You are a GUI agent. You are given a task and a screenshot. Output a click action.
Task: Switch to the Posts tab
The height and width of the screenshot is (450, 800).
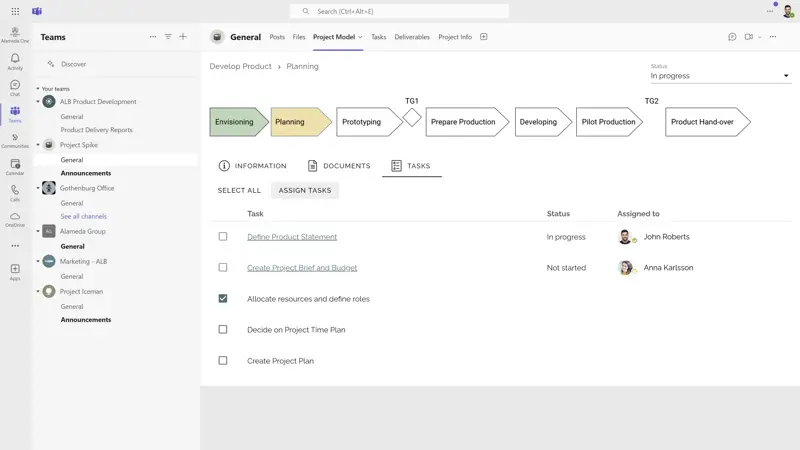click(x=277, y=37)
